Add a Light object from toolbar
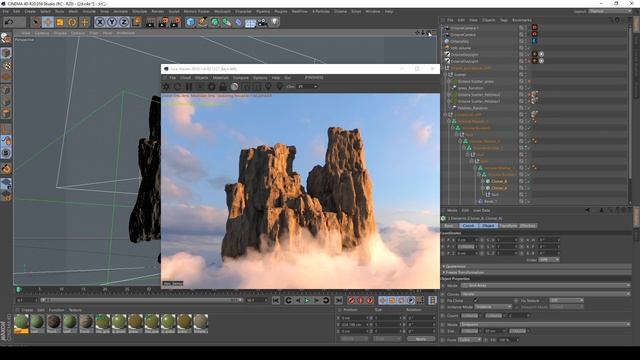This screenshot has height=360, width=640. 274,22
